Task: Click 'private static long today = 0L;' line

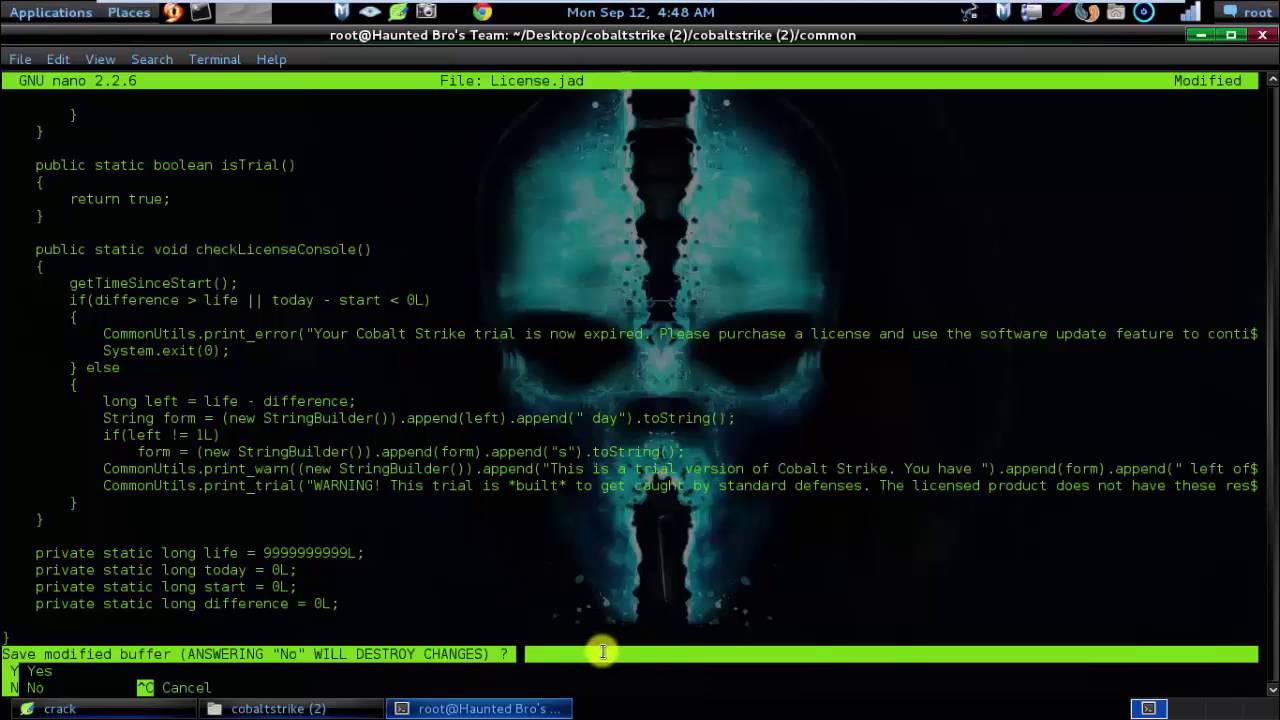Action: 166,570
